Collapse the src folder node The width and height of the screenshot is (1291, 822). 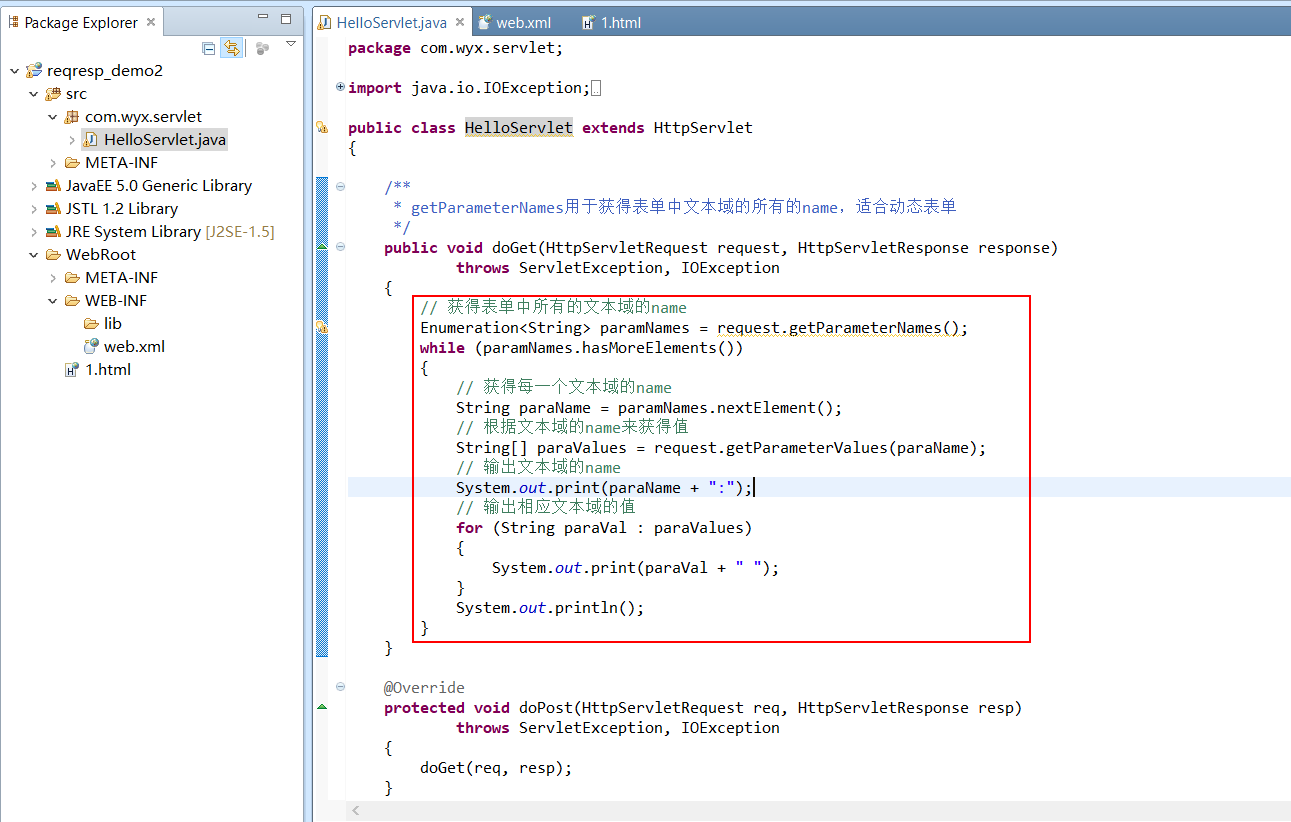pyautogui.click(x=33, y=94)
